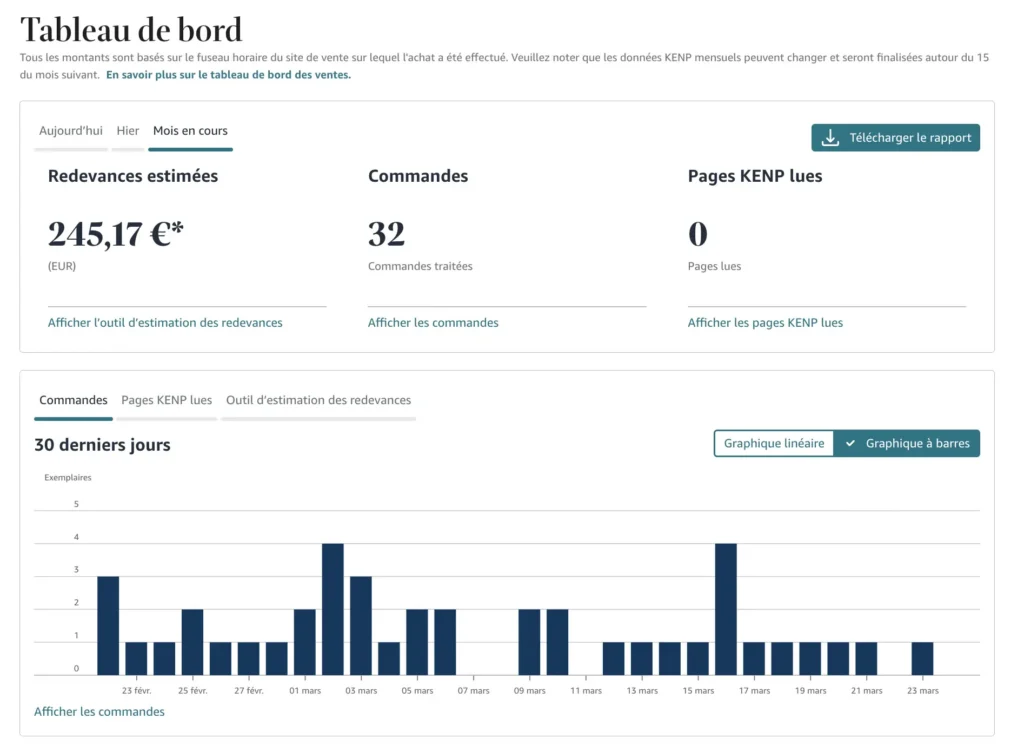The width and height of the screenshot is (1024, 752).
Task: Switch to Pages KENP lues chart tab
Action: point(166,400)
